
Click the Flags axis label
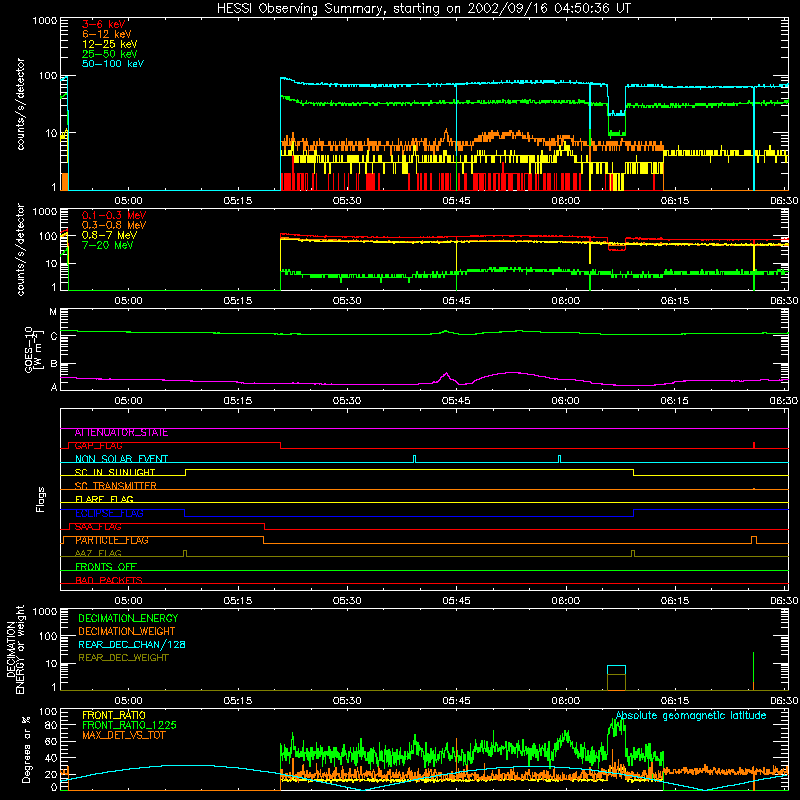pos(41,499)
